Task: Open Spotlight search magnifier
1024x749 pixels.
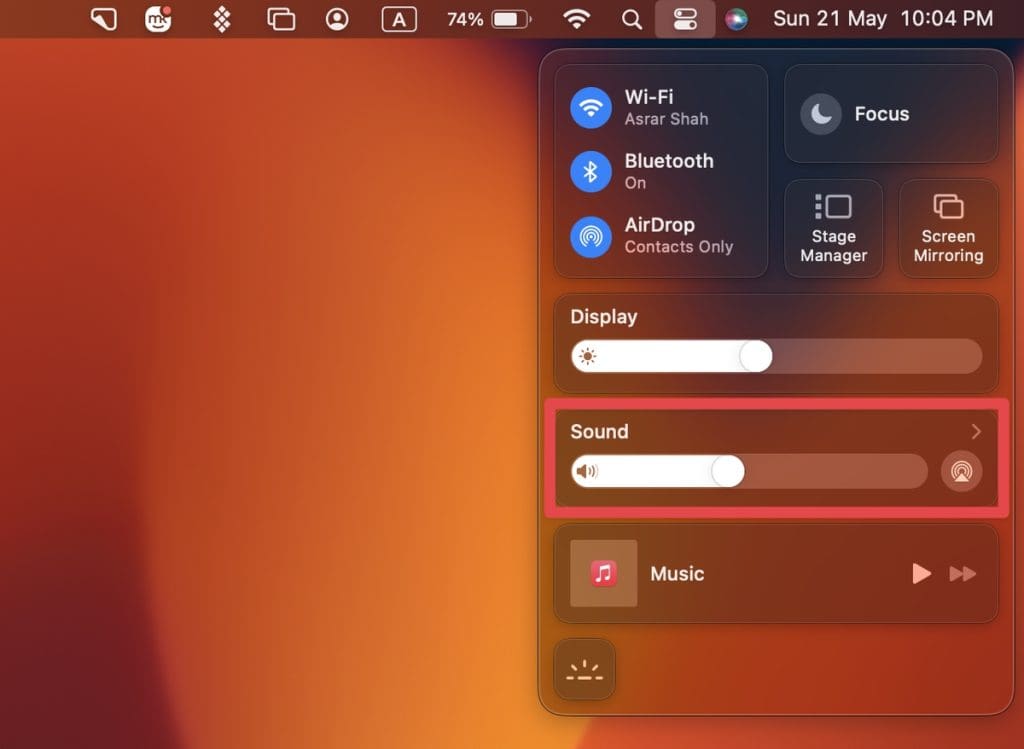Action: click(x=632, y=19)
